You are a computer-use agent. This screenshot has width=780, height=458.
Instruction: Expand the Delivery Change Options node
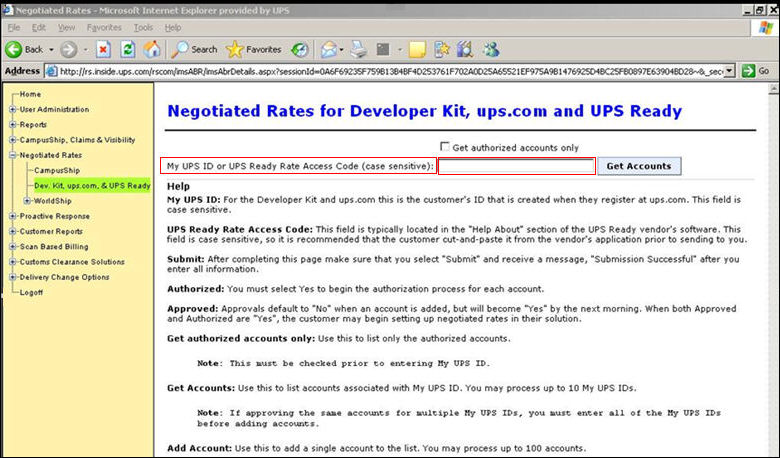pos(12,277)
